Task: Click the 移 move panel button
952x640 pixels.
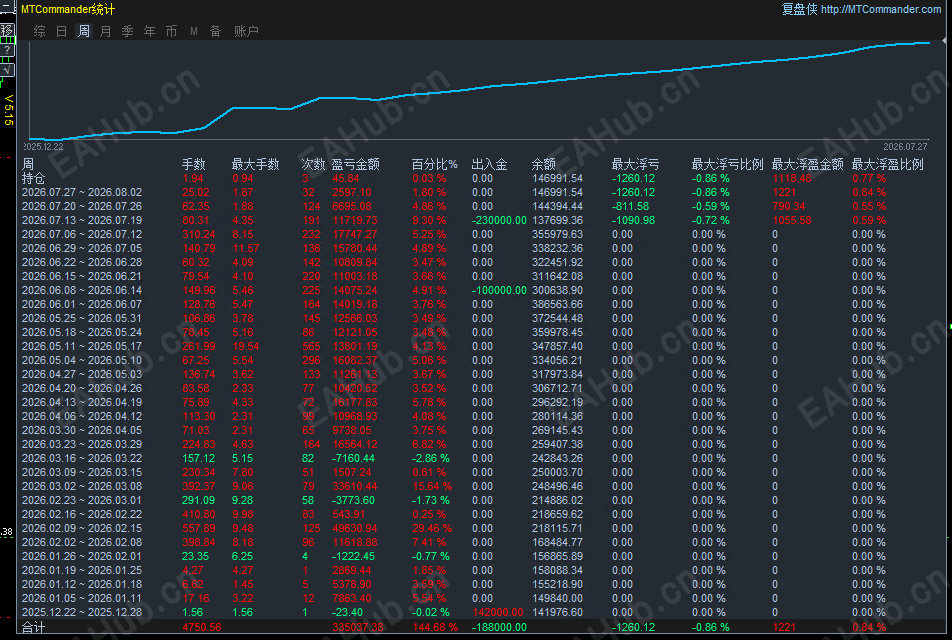Action: [x=7, y=30]
